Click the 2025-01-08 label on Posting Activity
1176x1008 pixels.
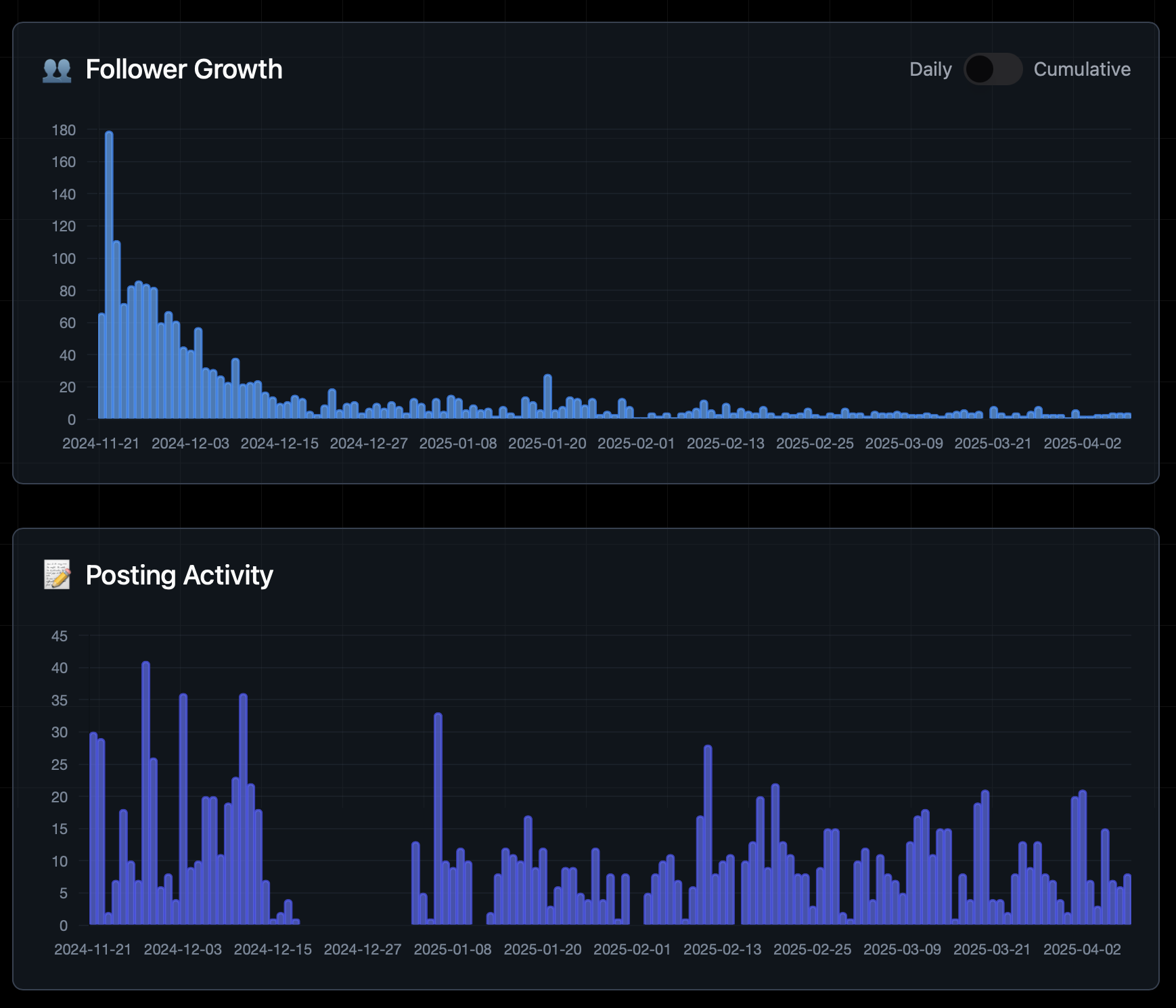454,949
